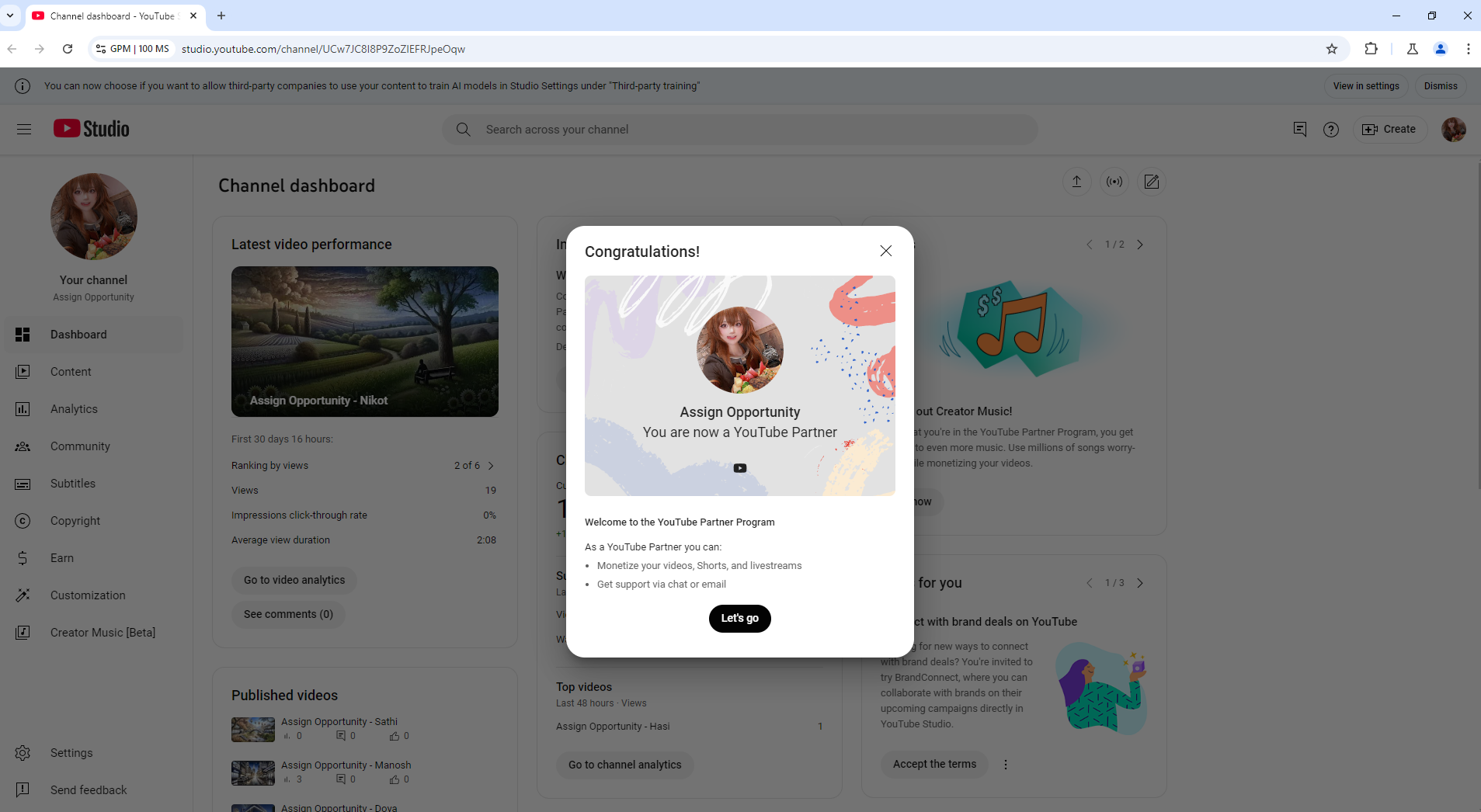Open published video Assign Opportunity - Manosh
This screenshot has height=812, width=1481.
346,765
